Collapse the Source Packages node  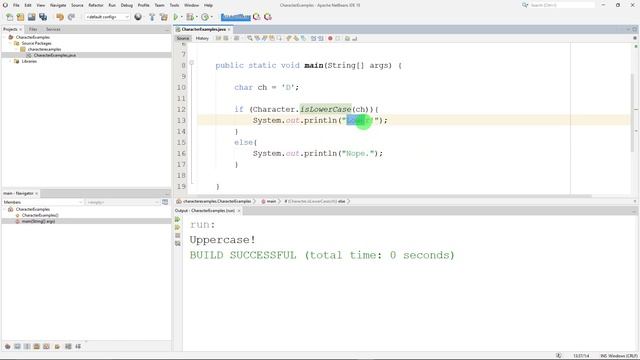[10, 43]
